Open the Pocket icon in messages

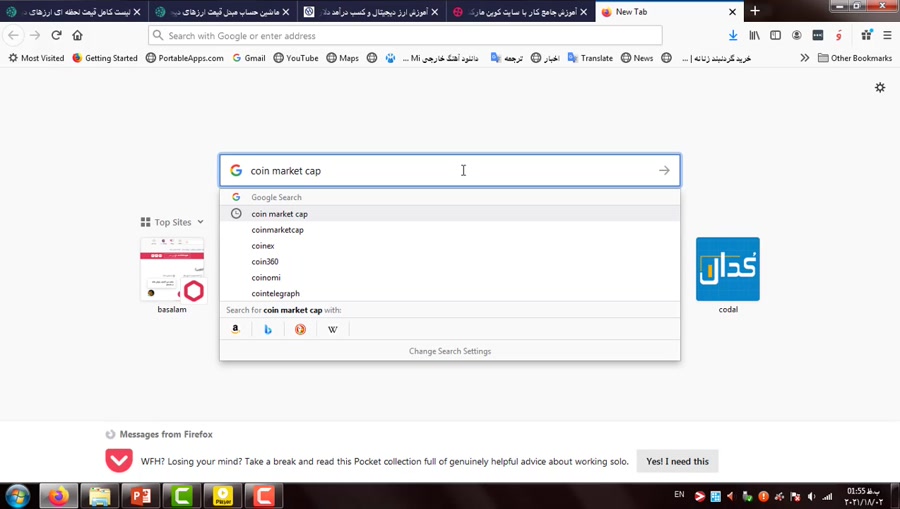119,461
